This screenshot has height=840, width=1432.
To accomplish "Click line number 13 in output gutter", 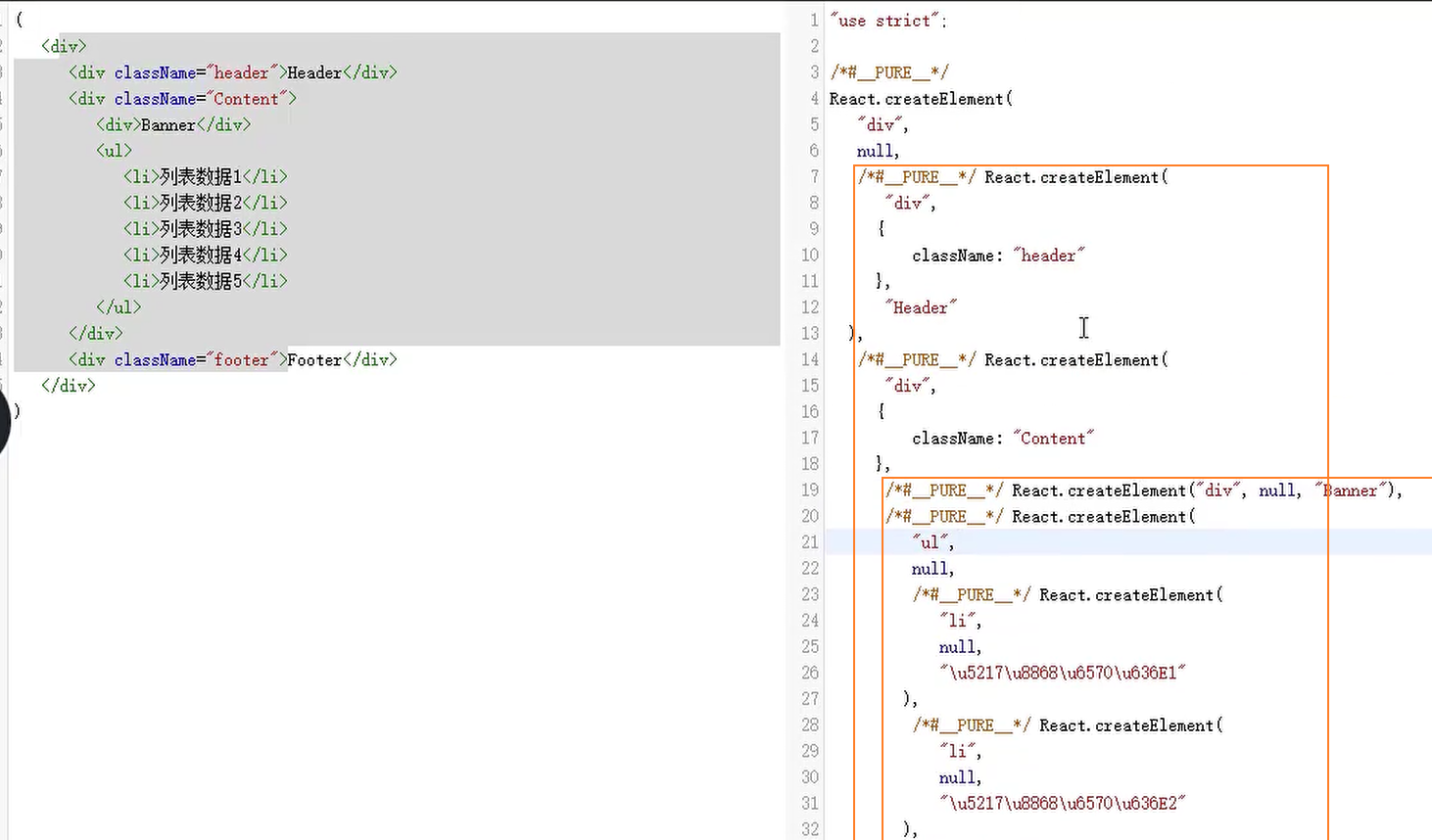I will point(810,334).
